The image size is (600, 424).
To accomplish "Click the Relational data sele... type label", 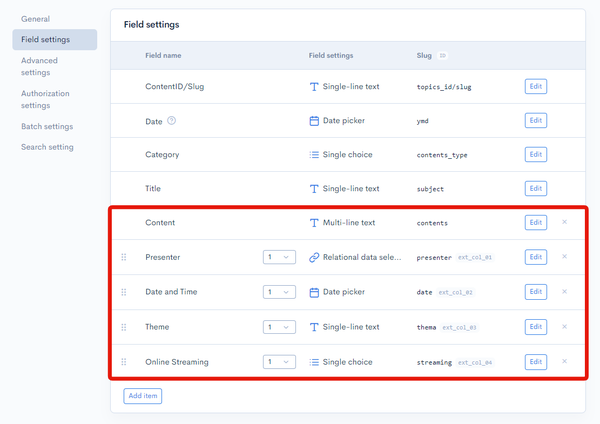I will point(362,257).
